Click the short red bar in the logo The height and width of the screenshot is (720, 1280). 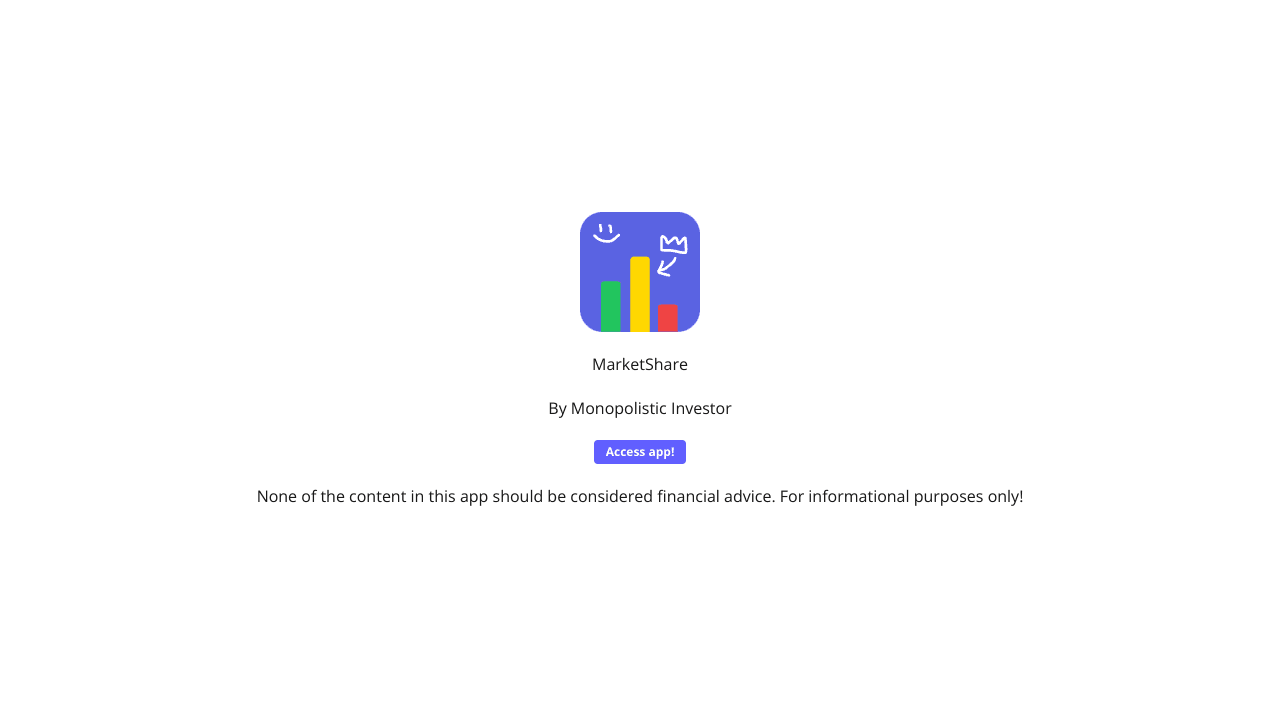(667, 318)
